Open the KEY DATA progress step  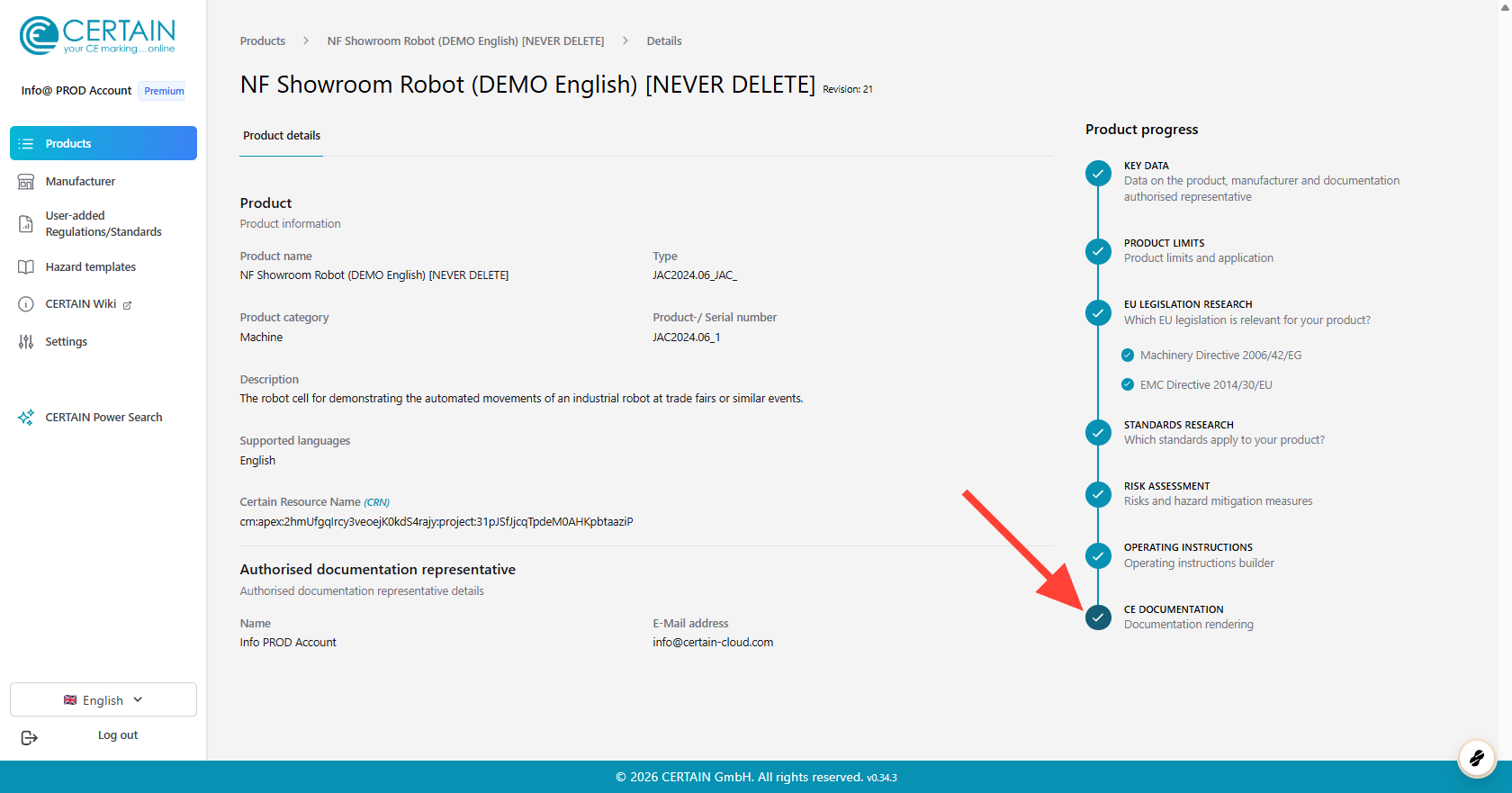click(x=1147, y=166)
